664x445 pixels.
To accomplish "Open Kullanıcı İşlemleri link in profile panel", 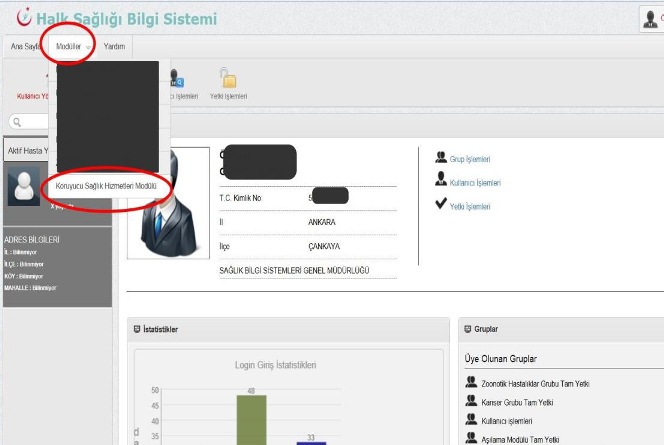I will click(x=475, y=182).
